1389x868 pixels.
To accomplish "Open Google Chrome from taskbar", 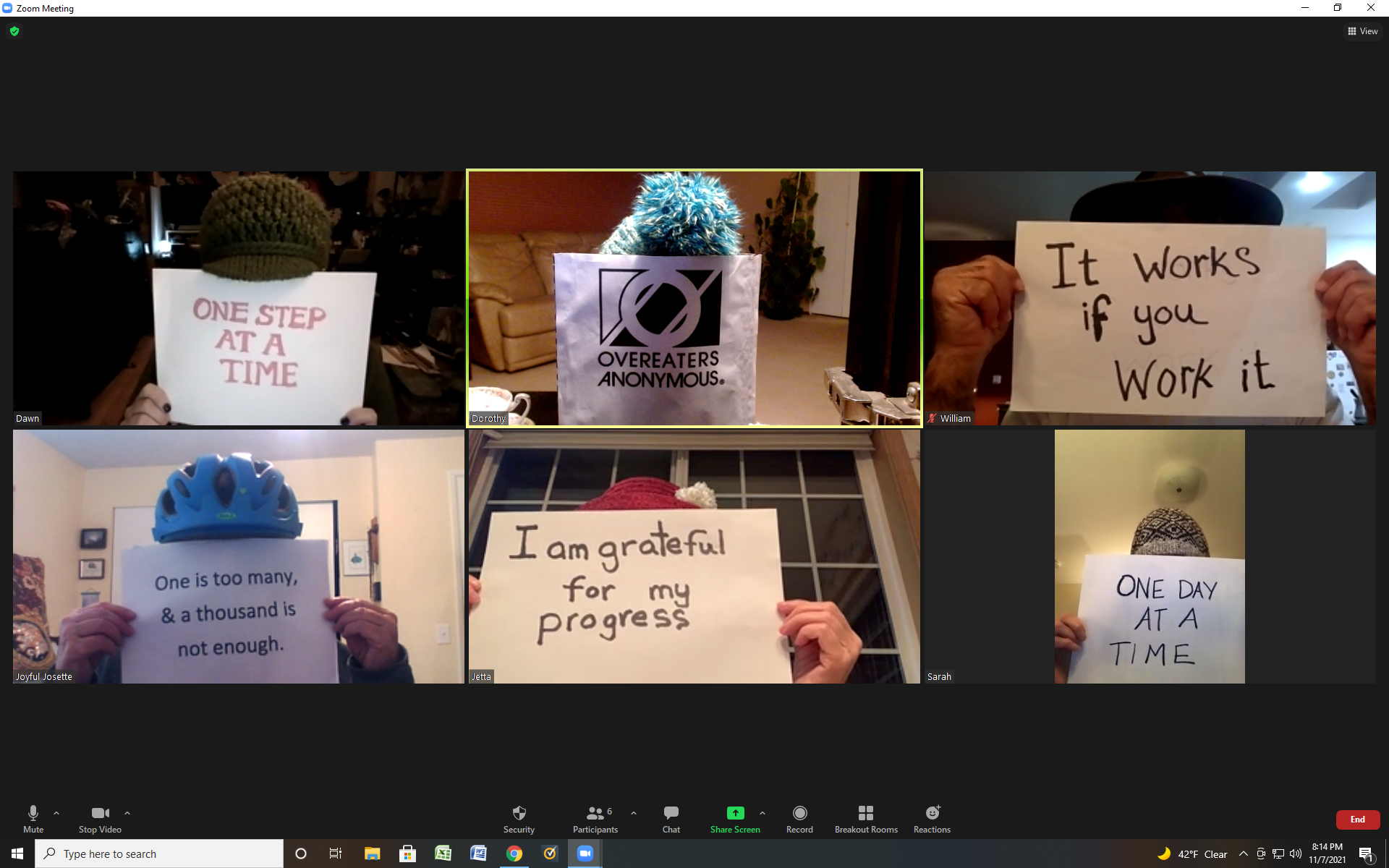I will tap(514, 854).
